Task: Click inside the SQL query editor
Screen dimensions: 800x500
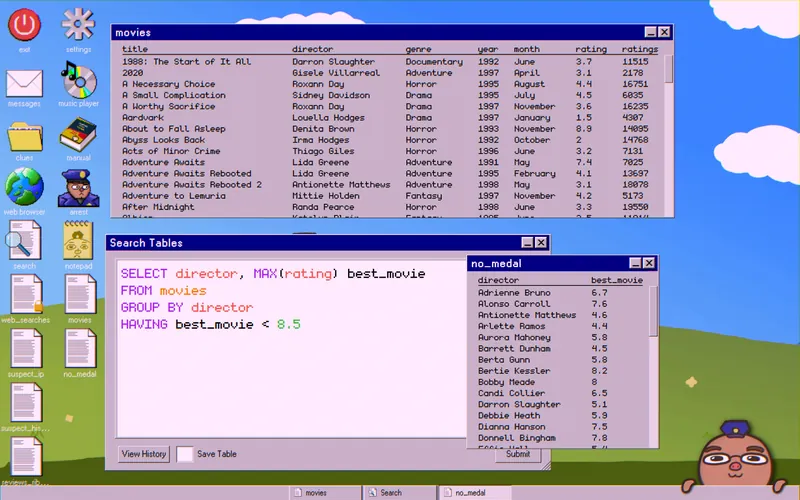Action: click(291, 349)
